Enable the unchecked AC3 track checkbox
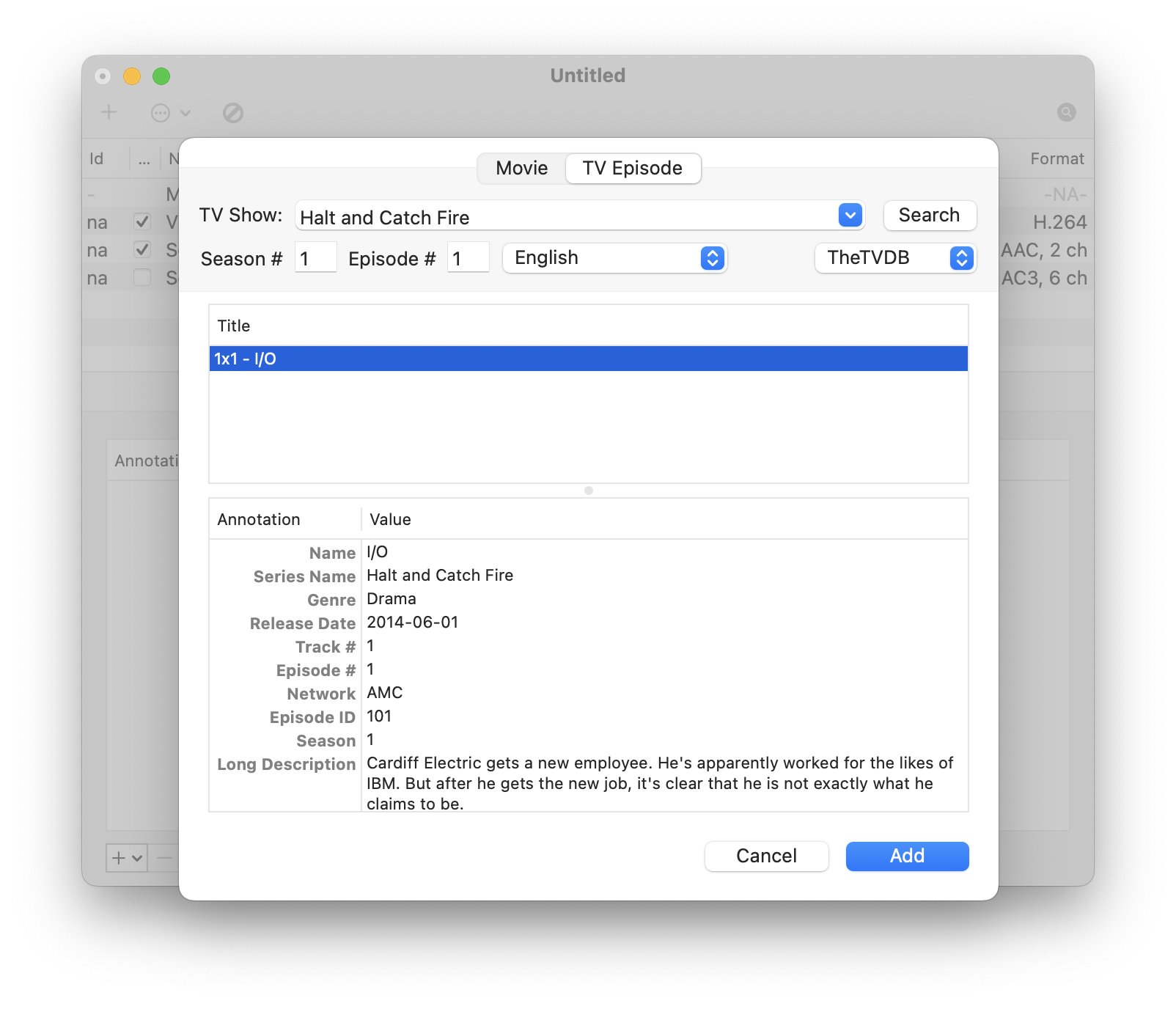Image resolution: width=1176 pixels, height=1009 pixels. point(142,277)
